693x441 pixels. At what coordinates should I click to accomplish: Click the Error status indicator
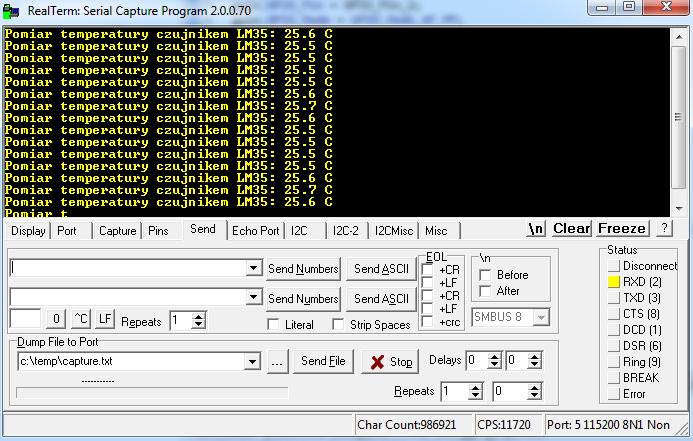(x=614, y=394)
